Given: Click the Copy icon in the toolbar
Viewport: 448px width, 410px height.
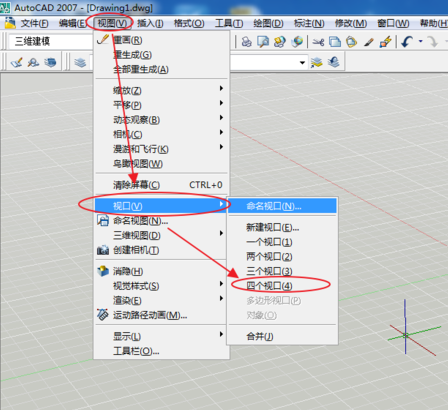Looking at the screenshot, I should pyautogui.click(x=335, y=42).
